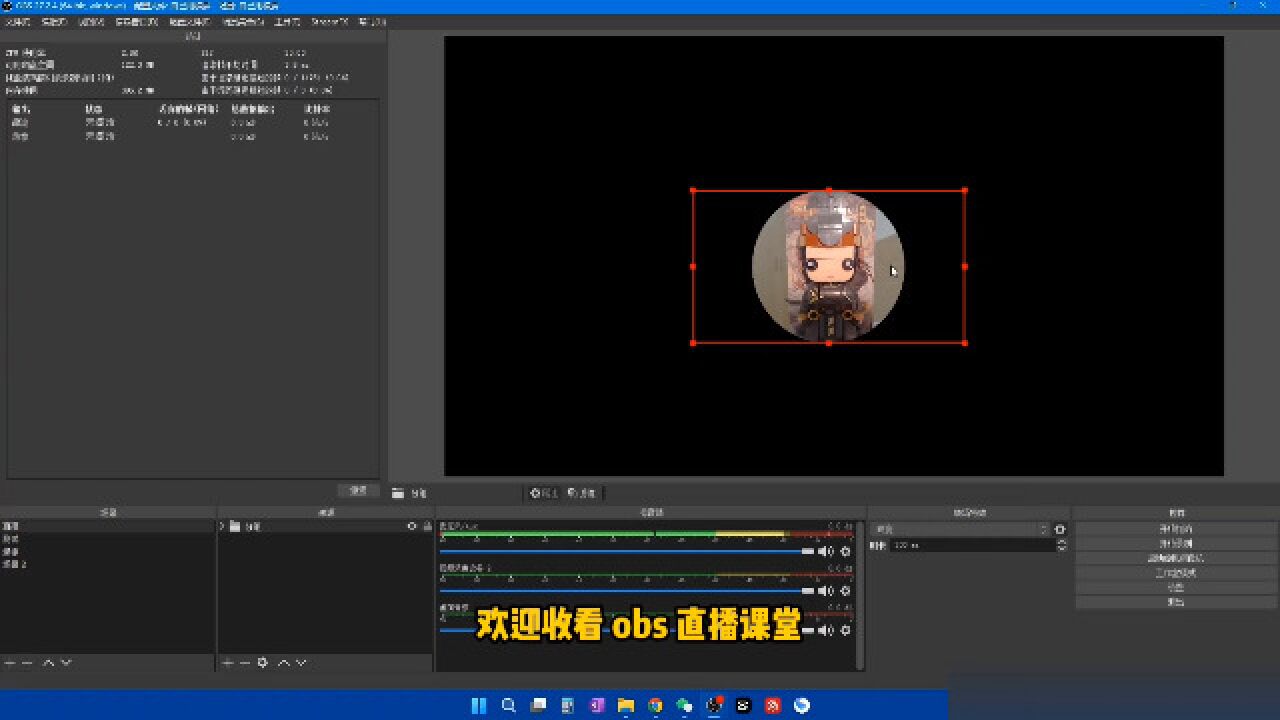Open OBS Settings from the controls panel
Image resolution: width=1280 pixels, height=720 pixels.
click(x=1178, y=588)
